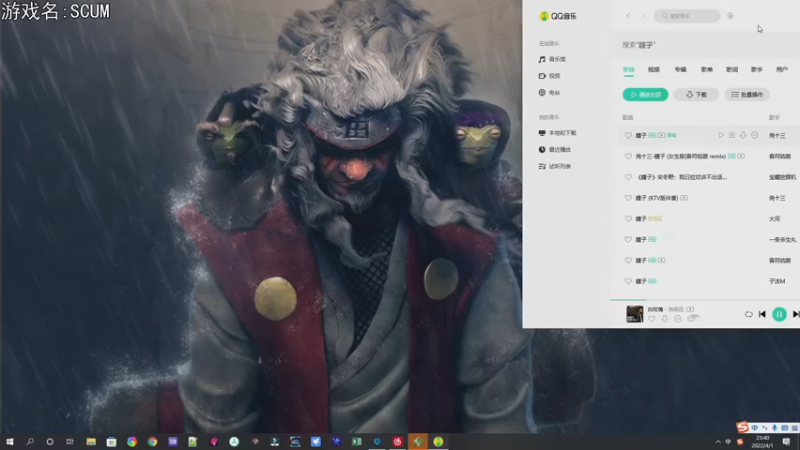Click the 批量操作 batch operations button
The height and width of the screenshot is (450, 800).
click(x=747, y=94)
